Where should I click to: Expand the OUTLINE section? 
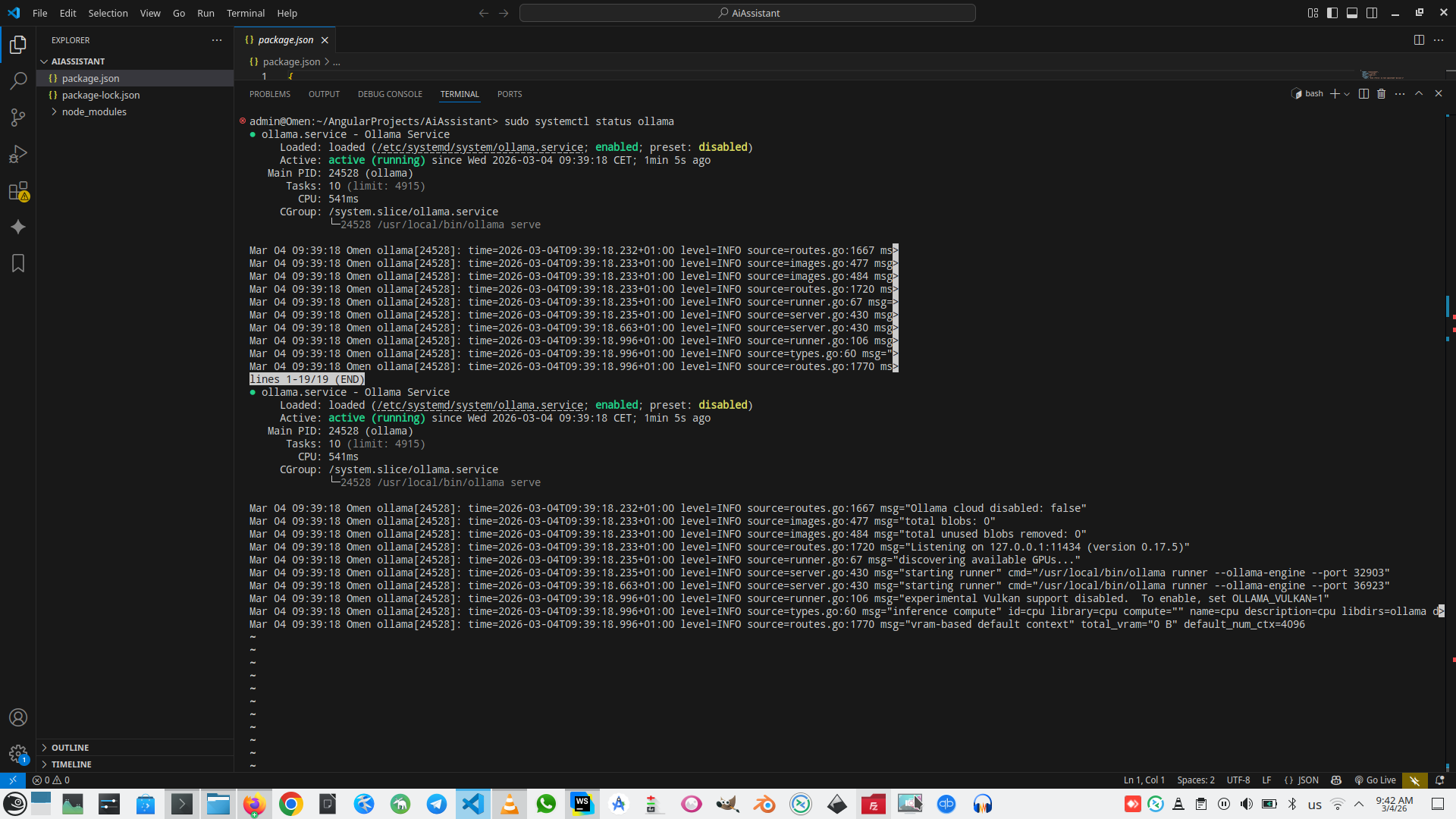(70, 748)
